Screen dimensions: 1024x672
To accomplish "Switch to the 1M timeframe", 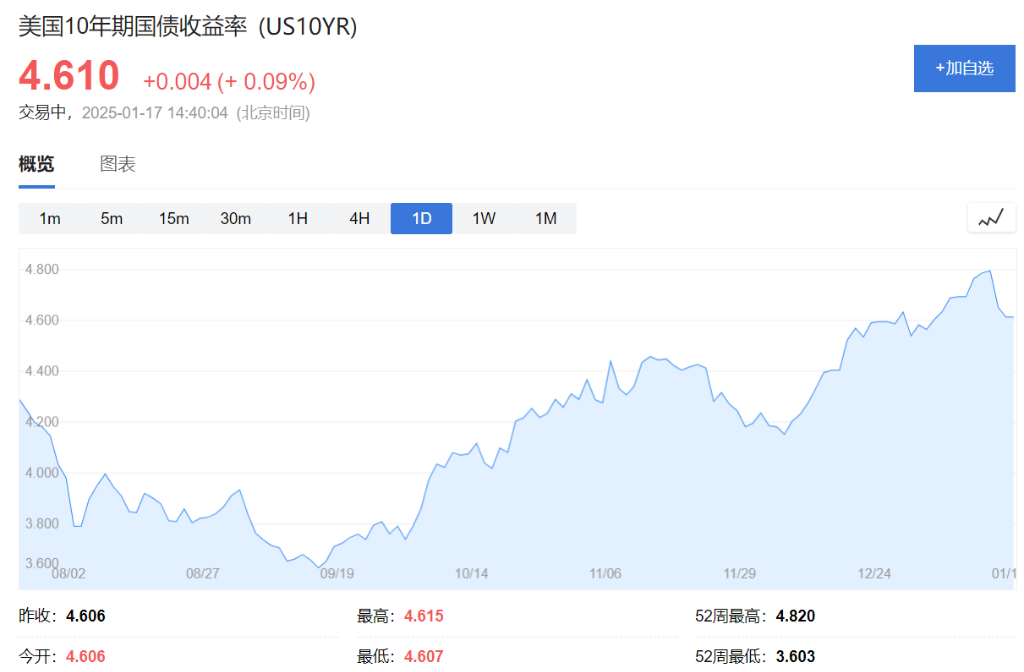I will 546,218.
